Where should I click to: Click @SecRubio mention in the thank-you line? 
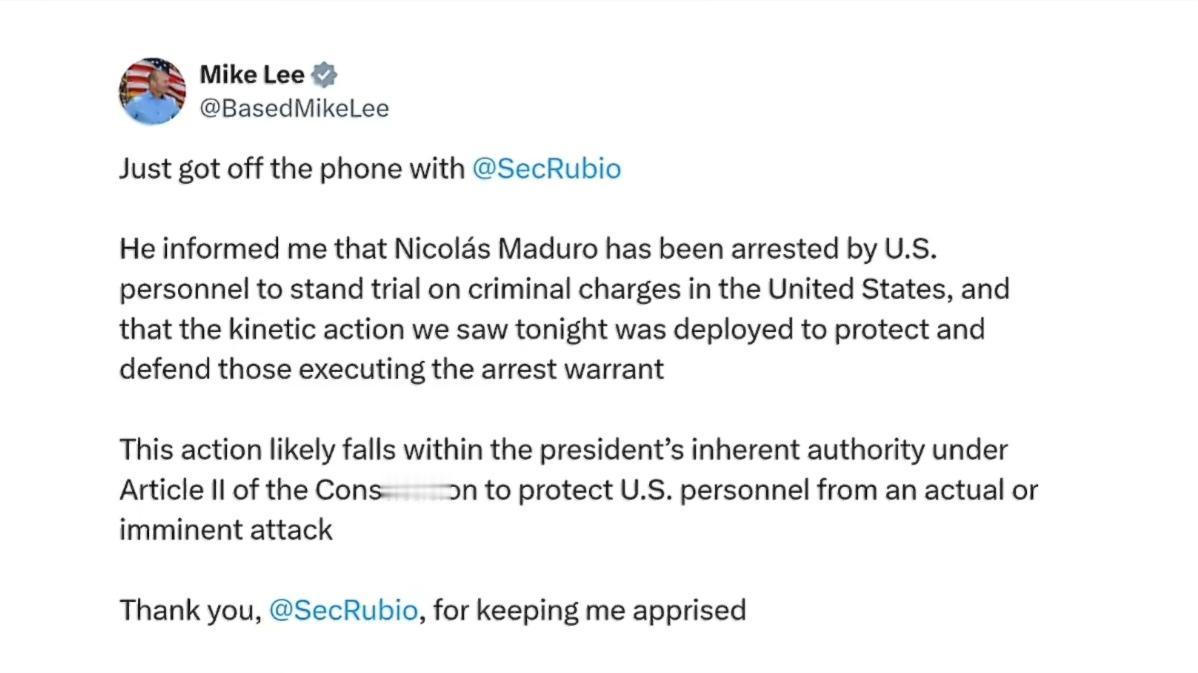coord(343,610)
